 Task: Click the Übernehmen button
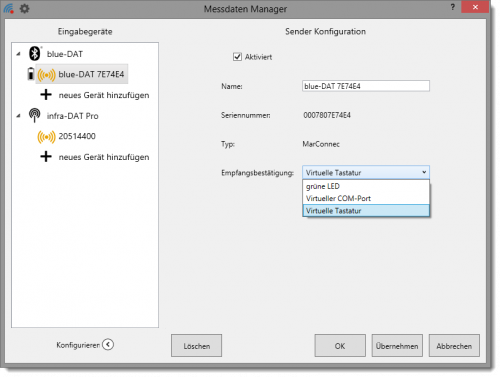397,346
